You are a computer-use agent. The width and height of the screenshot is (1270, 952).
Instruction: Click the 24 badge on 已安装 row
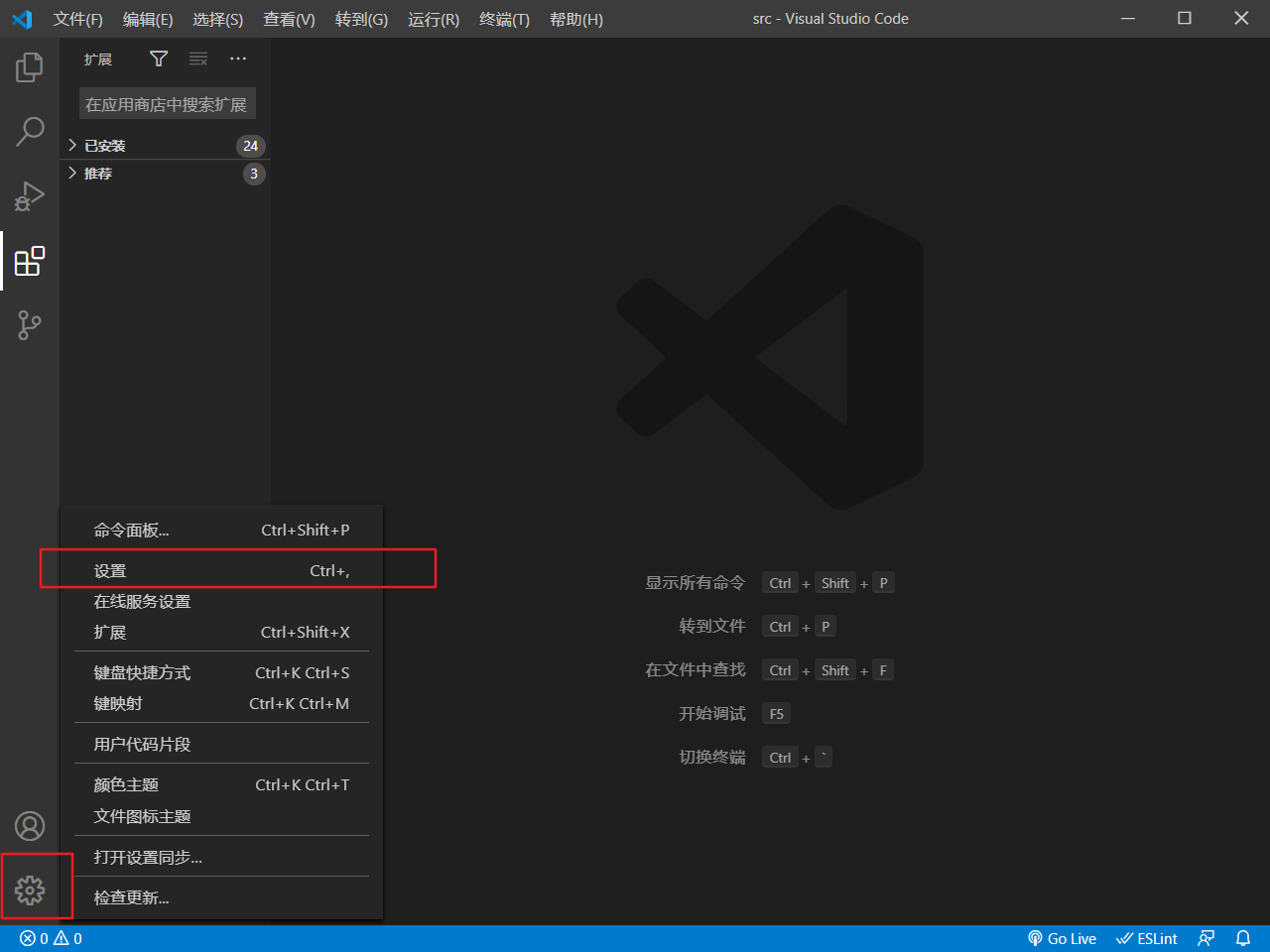click(x=251, y=146)
